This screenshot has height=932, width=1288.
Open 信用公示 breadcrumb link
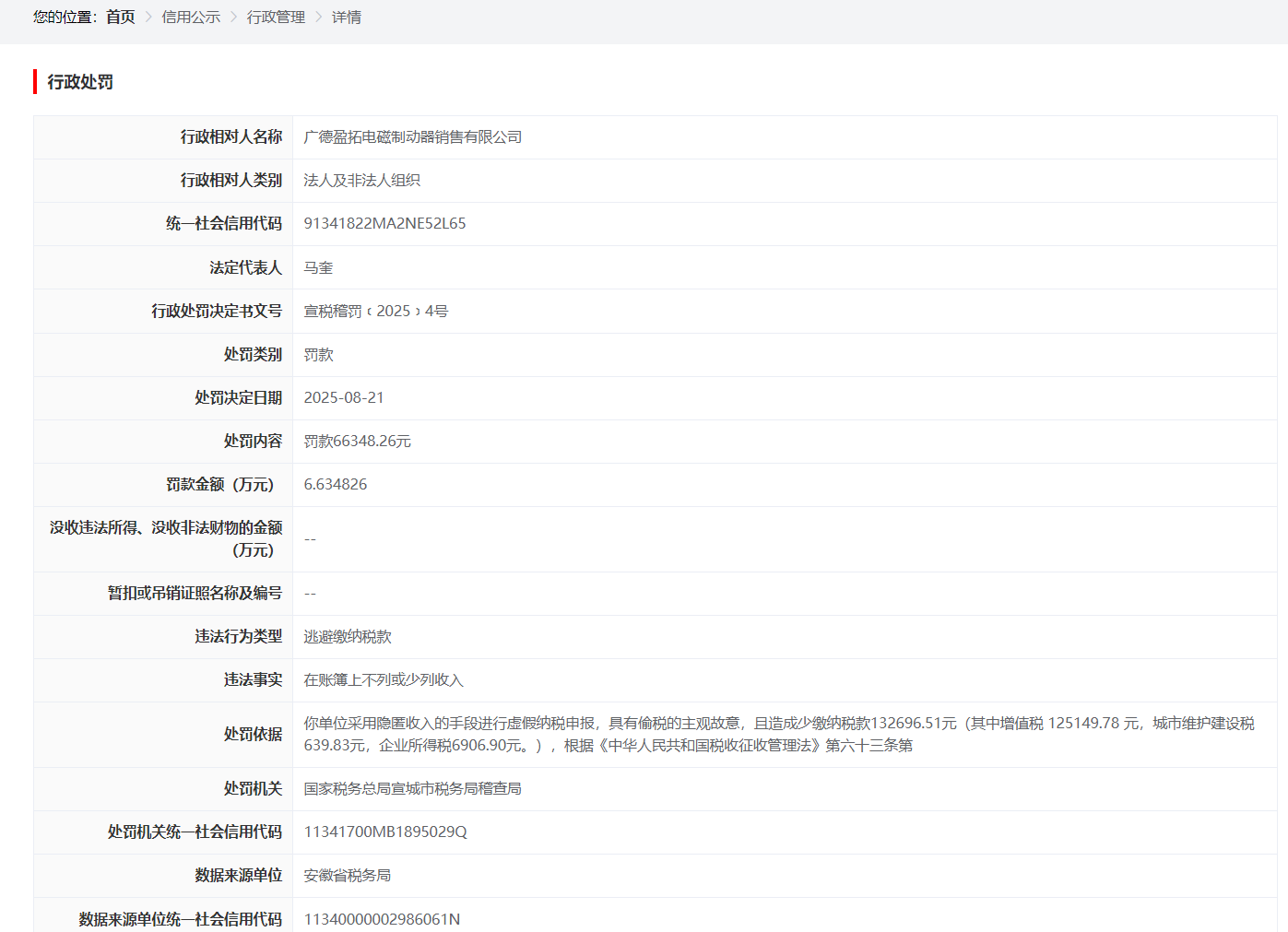coord(191,18)
